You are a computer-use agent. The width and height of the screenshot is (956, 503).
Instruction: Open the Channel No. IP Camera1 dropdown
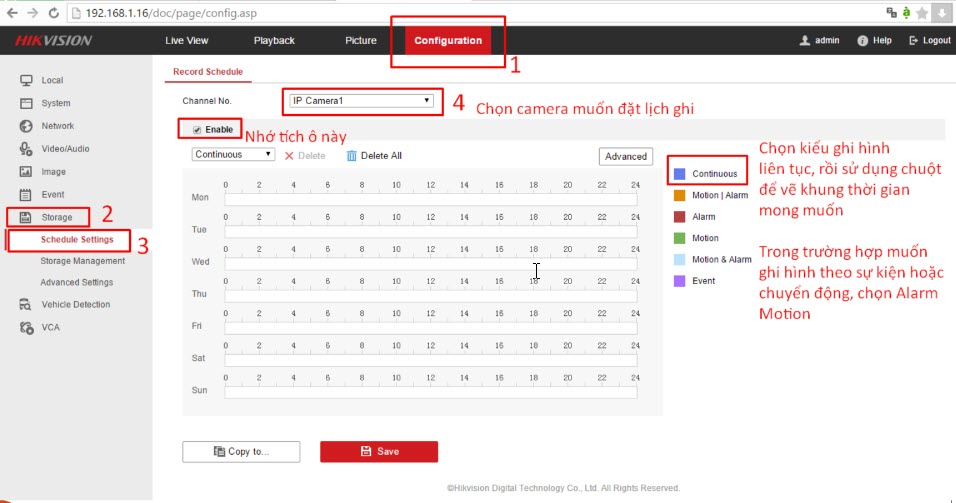coord(361,101)
